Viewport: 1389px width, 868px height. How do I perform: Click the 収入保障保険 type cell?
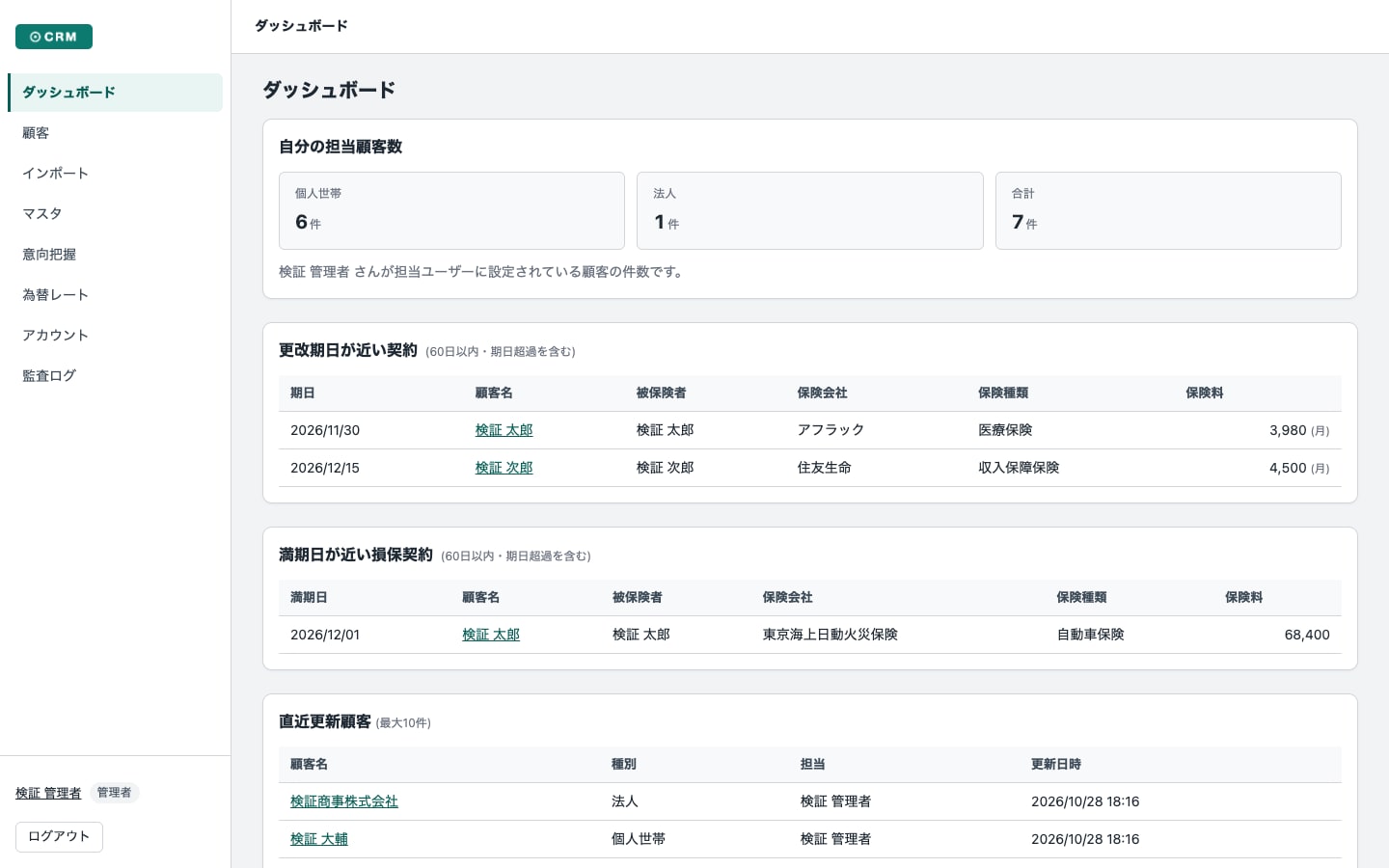[1019, 468]
